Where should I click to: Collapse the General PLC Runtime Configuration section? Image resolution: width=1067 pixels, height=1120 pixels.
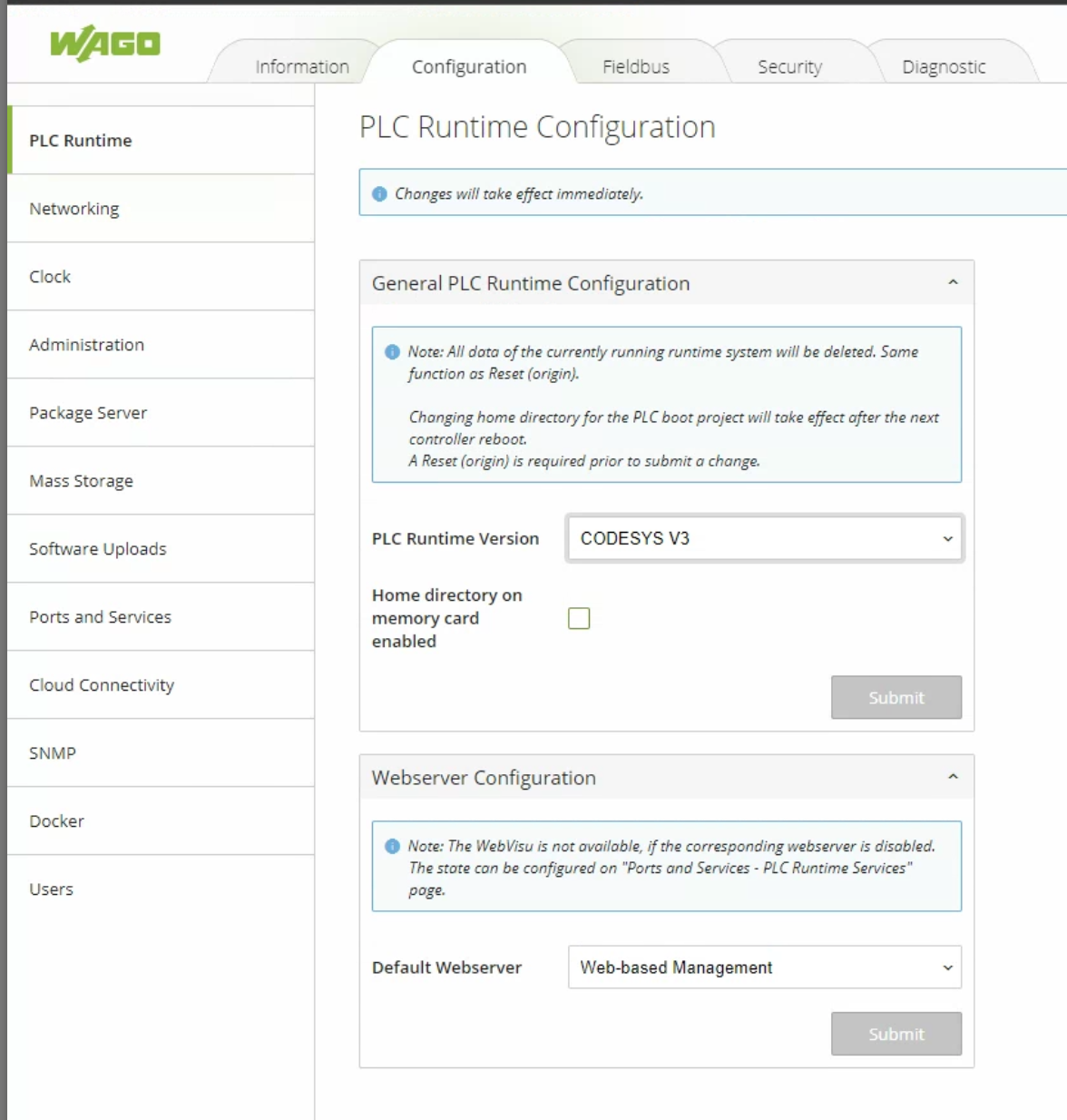click(953, 283)
